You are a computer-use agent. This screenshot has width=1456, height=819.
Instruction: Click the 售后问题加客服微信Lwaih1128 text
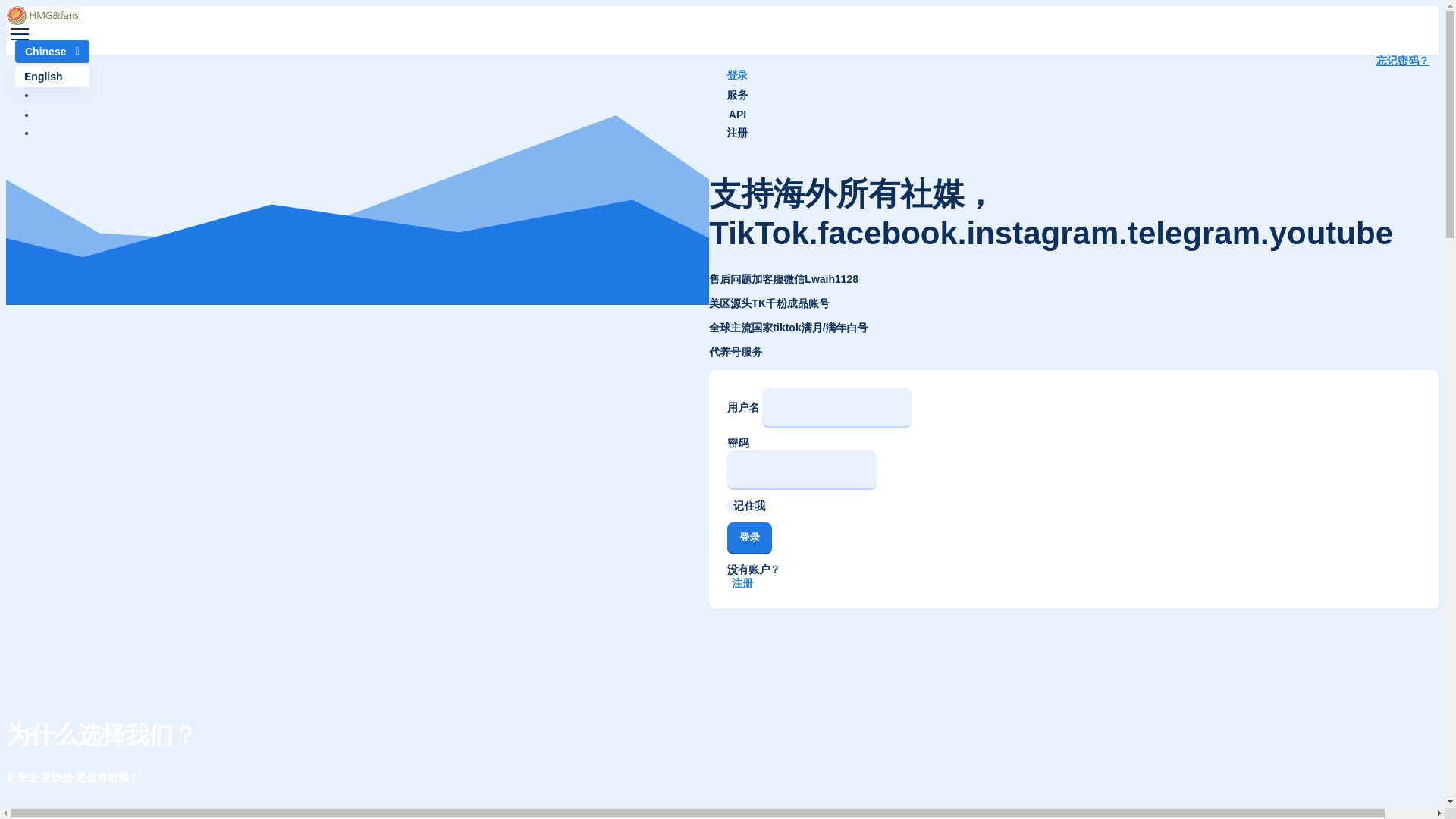coord(783,279)
